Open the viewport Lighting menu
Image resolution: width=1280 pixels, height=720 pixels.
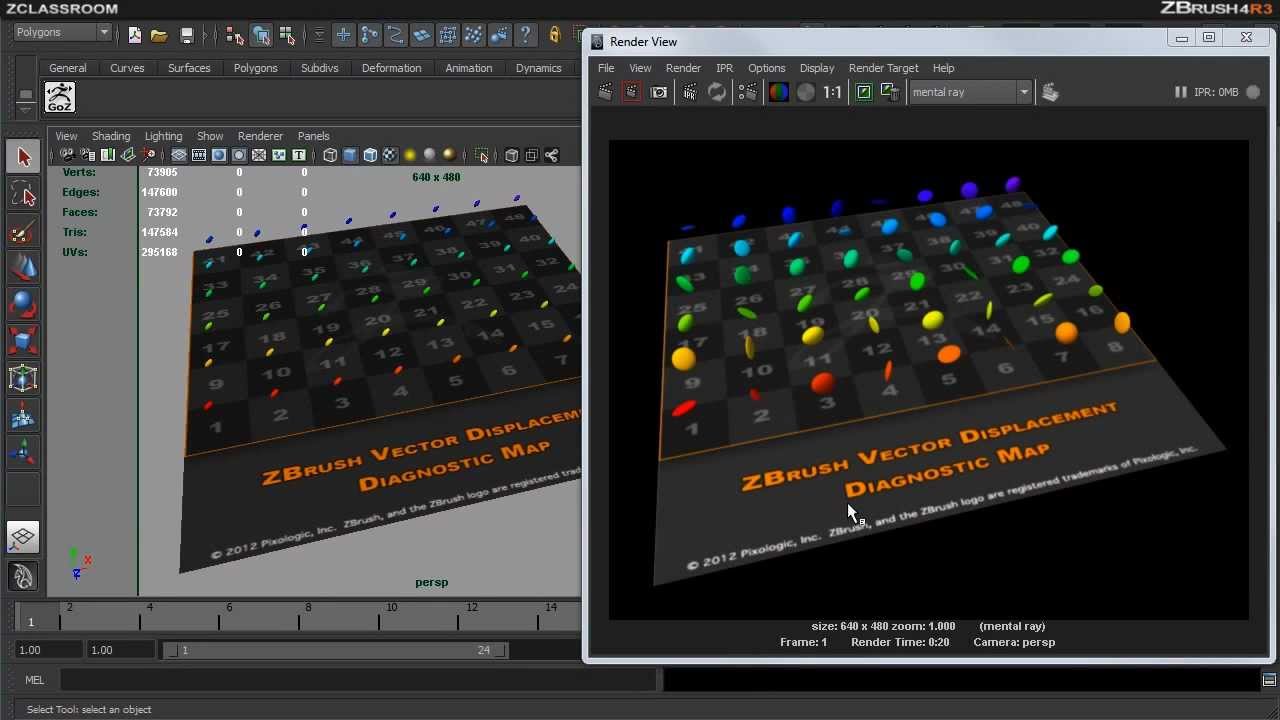coord(163,136)
